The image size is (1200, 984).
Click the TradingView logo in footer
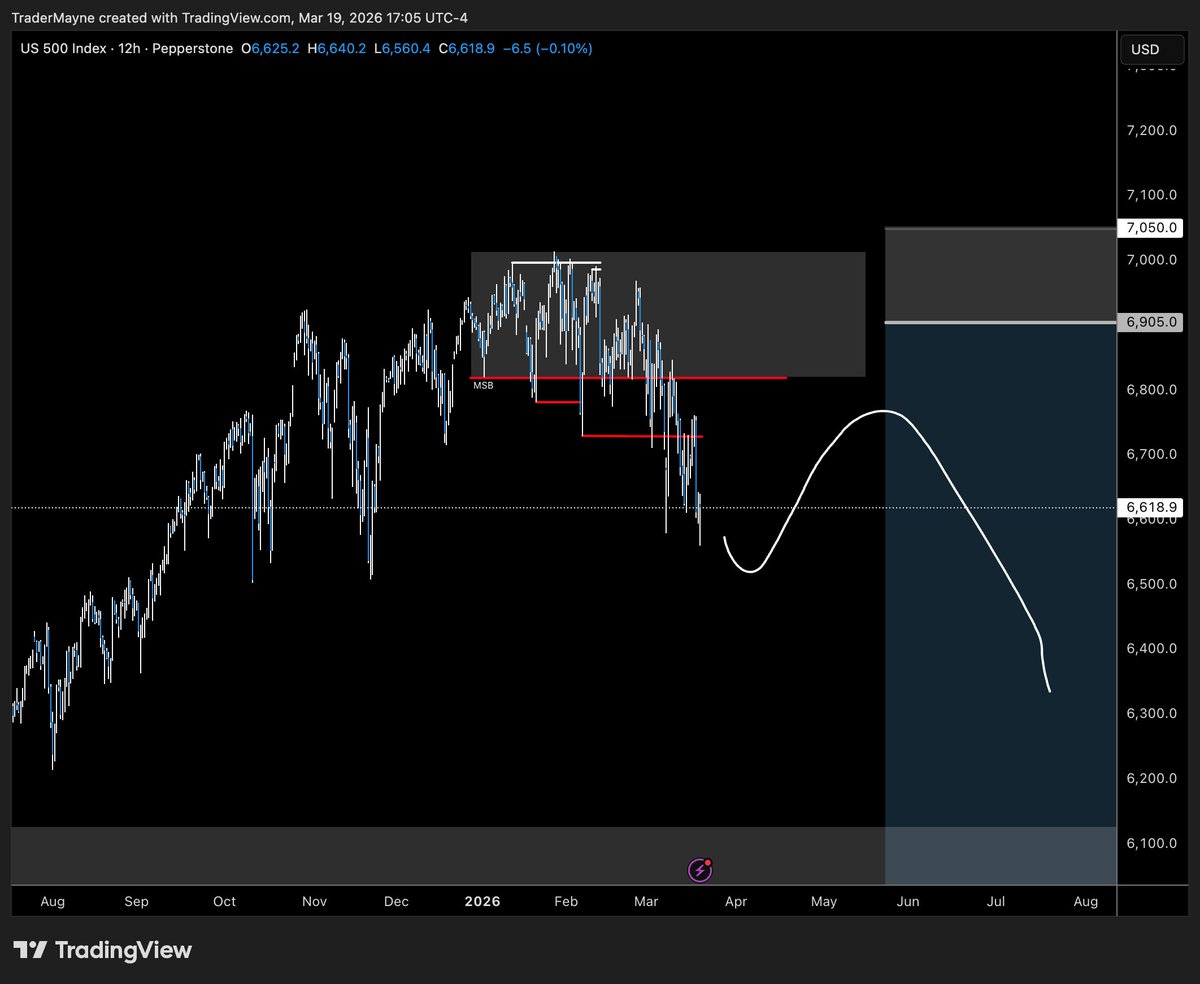pyautogui.click(x=102, y=950)
